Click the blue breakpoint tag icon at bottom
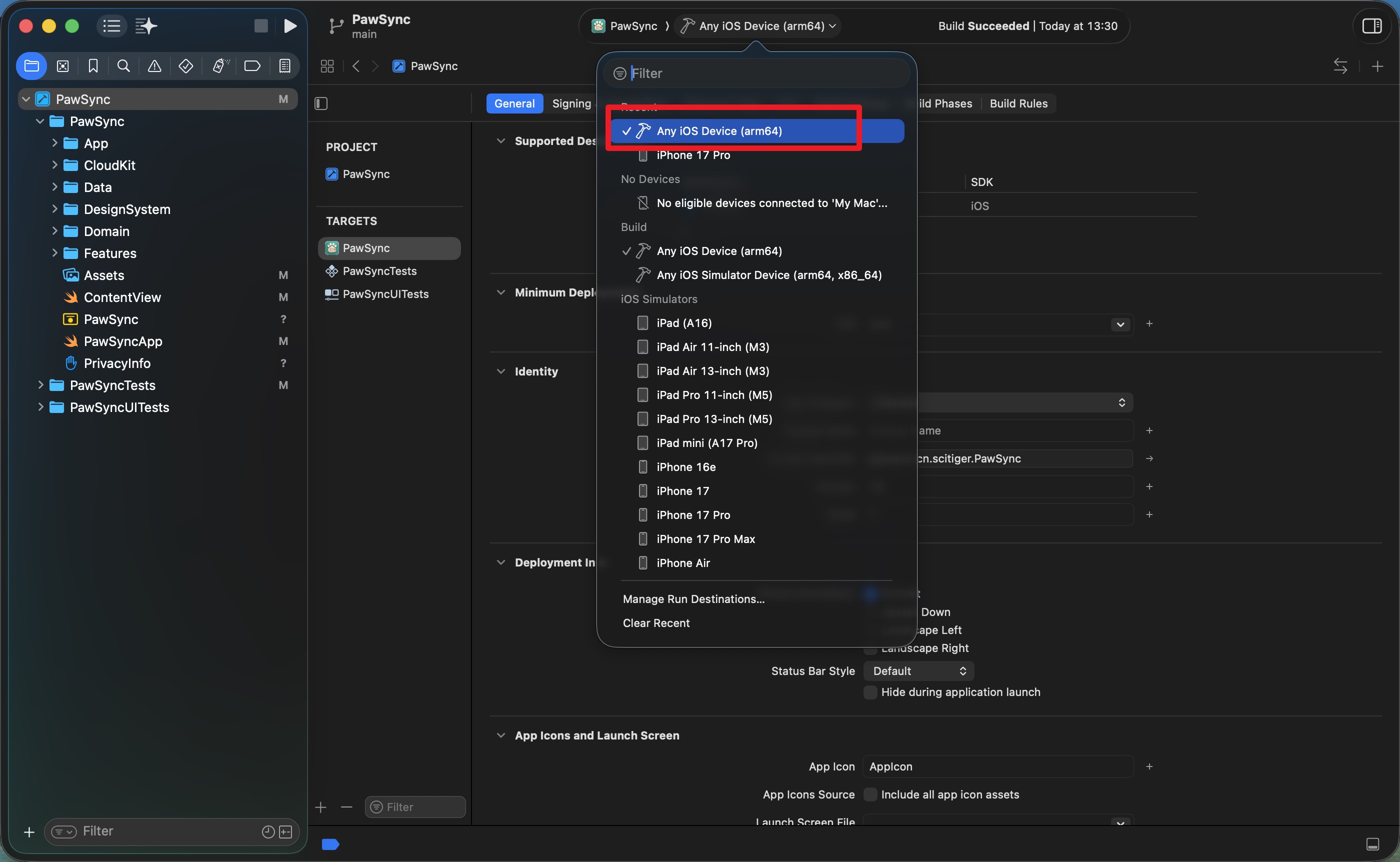1400x862 pixels. click(330, 844)
